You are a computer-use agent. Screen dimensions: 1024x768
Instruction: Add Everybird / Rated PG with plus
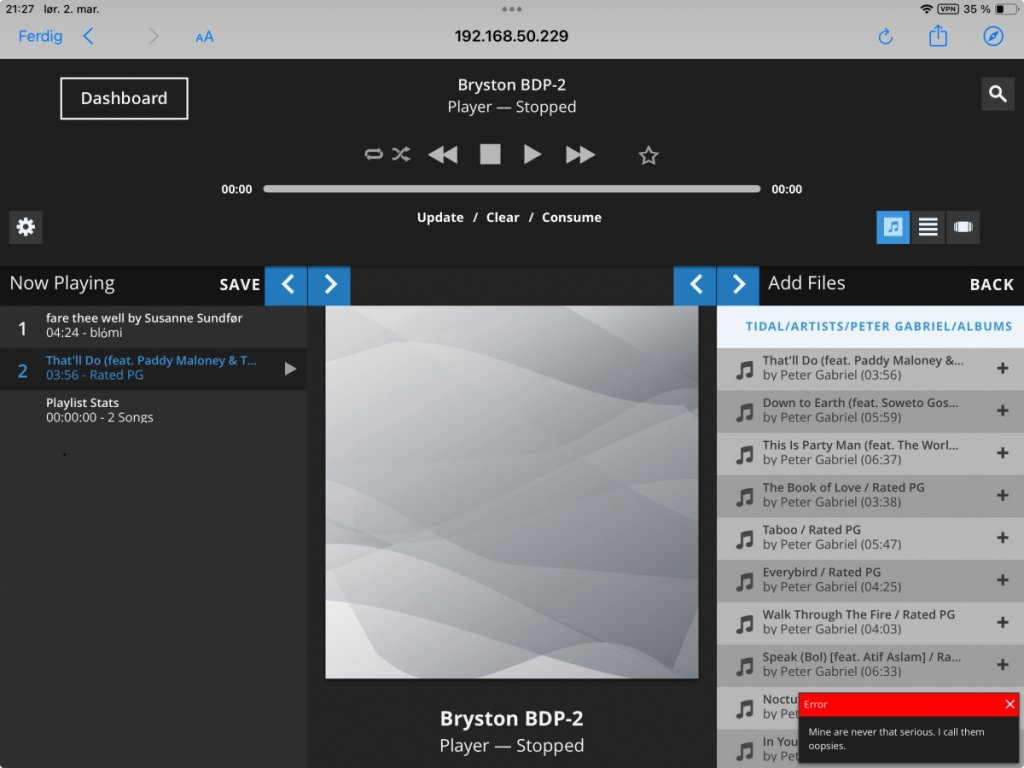point(1002,580)
